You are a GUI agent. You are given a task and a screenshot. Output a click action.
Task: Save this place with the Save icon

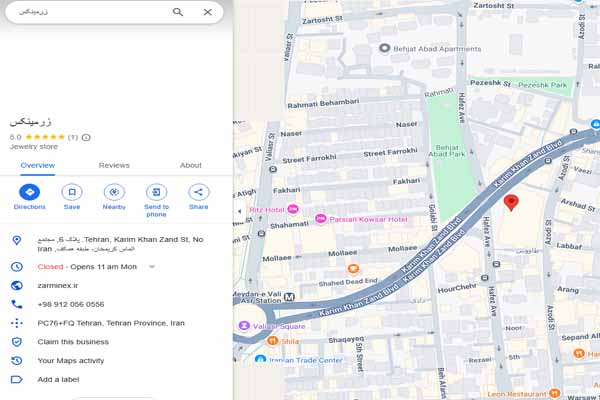72,192
